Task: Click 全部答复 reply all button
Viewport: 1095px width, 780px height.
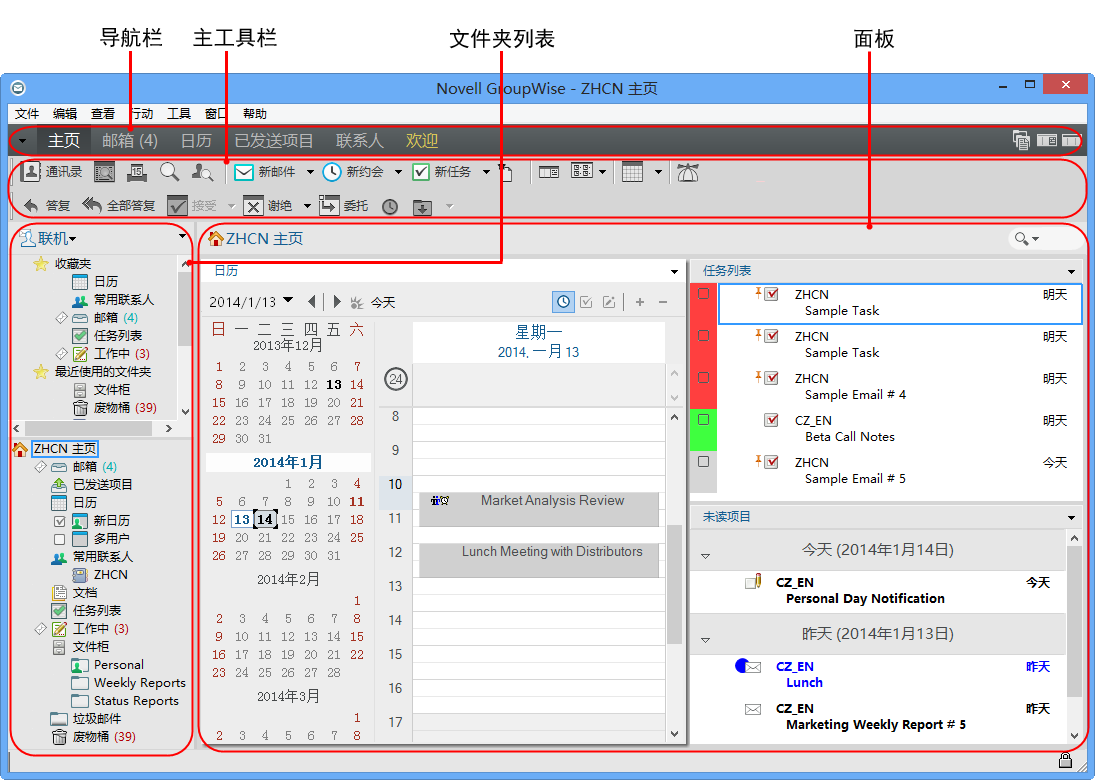Action: (x=118, y=205)
